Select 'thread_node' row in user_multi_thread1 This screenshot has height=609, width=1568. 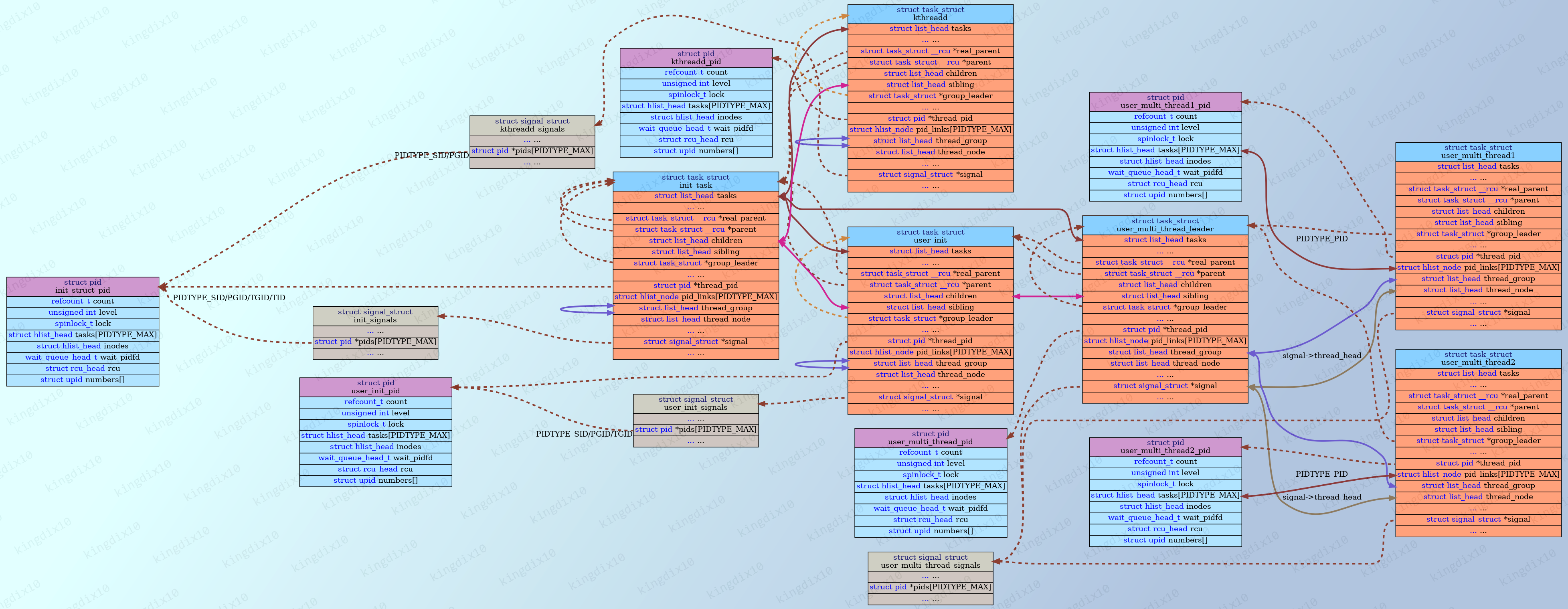tap(1478, 291)
